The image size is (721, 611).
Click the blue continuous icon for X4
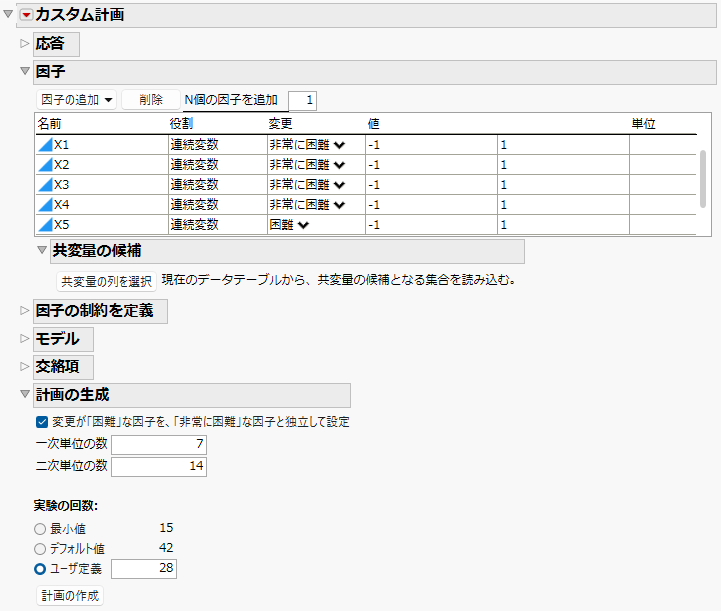point(45,205)
